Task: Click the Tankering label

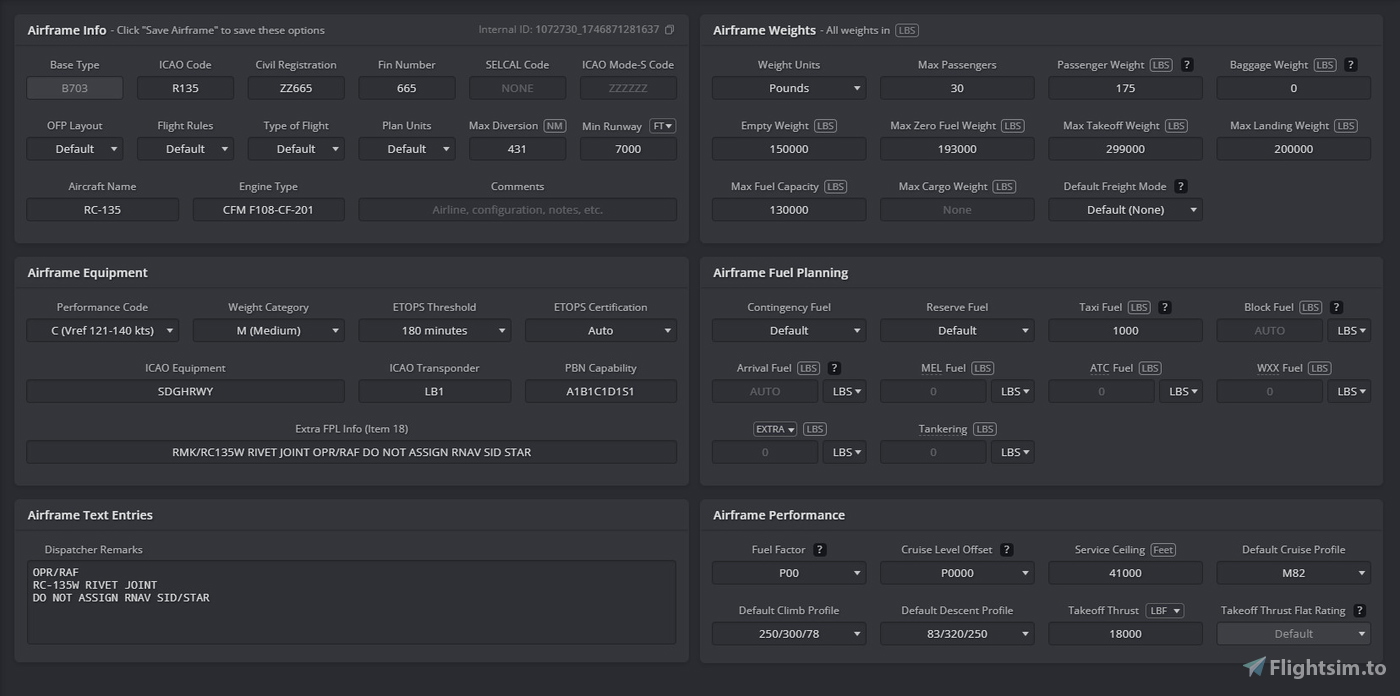Action: [x=943, y=429]
